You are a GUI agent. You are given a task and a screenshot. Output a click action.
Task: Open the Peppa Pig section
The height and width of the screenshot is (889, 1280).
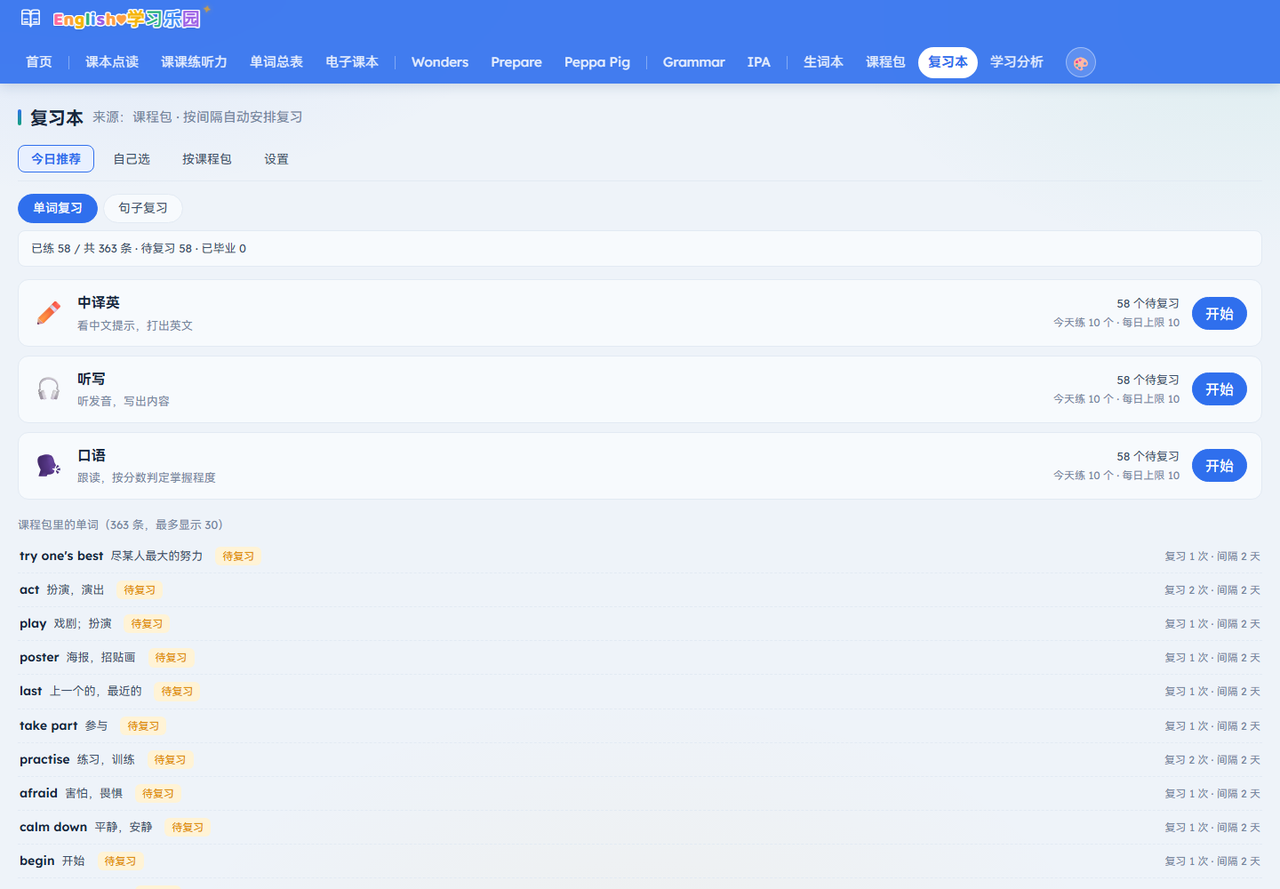coord(597,62)
